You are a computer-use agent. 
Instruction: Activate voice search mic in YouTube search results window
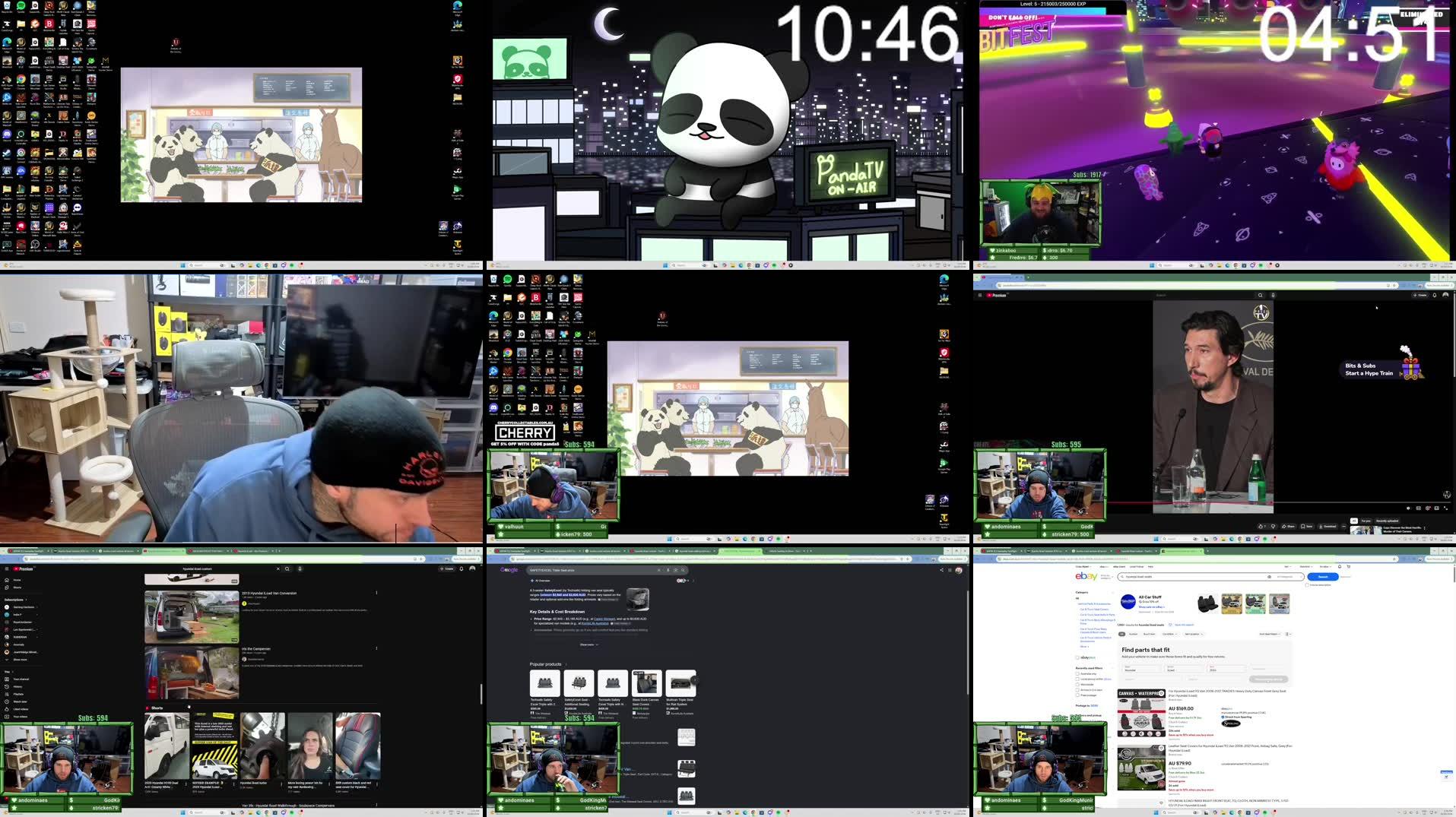pos(300,568)
